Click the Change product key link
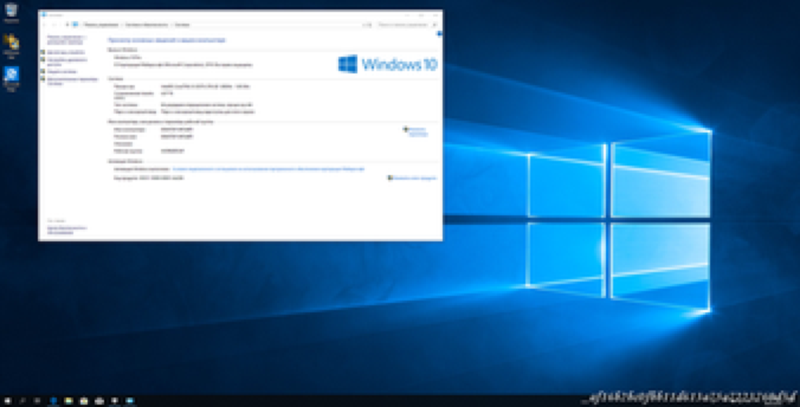 (414, 178)
